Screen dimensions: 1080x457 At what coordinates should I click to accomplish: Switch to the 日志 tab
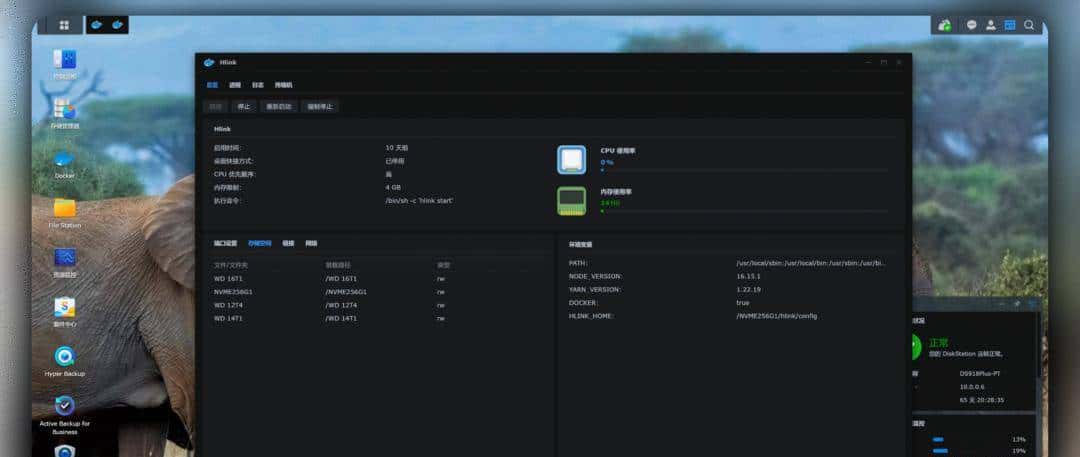tap(257, 85)
